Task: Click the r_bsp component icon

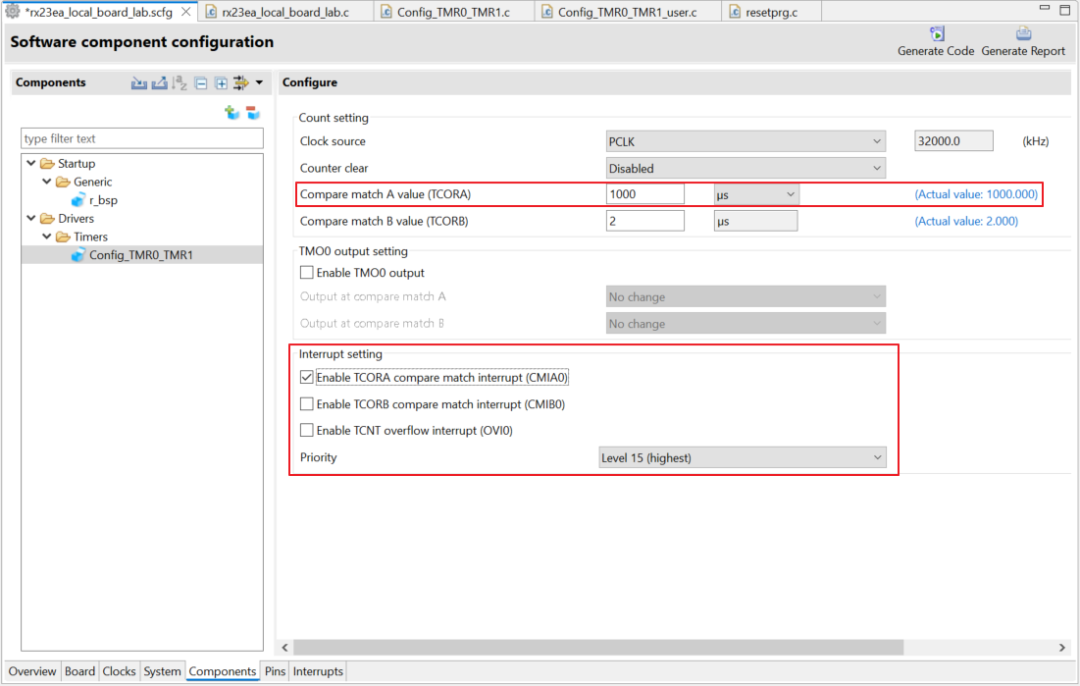Action: click(x=78, y=200)
